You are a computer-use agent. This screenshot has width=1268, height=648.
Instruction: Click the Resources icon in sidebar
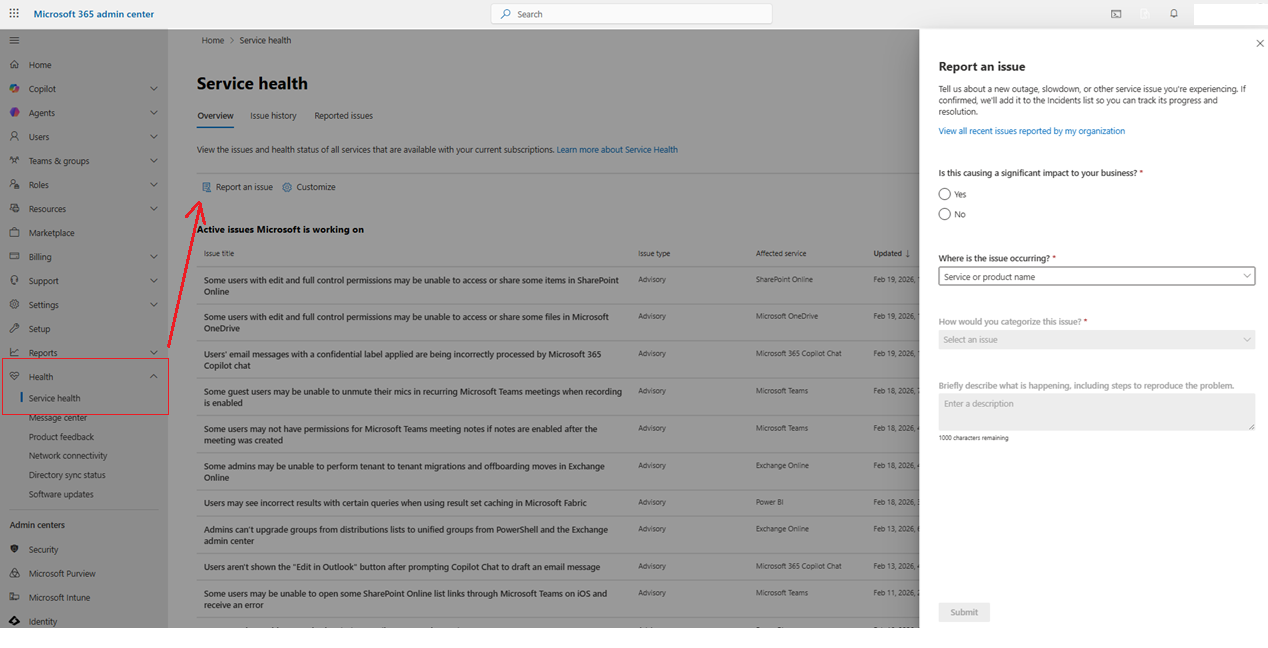(14, 209)
